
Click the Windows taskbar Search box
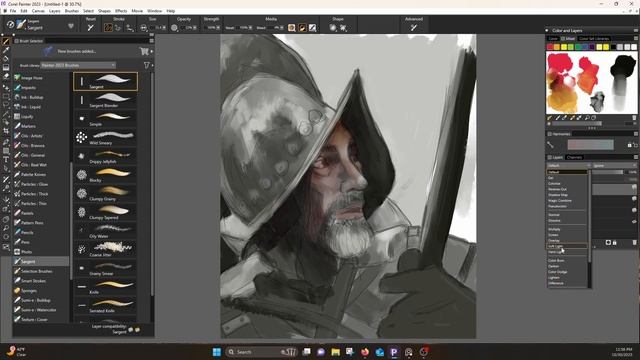click(261, 352)
